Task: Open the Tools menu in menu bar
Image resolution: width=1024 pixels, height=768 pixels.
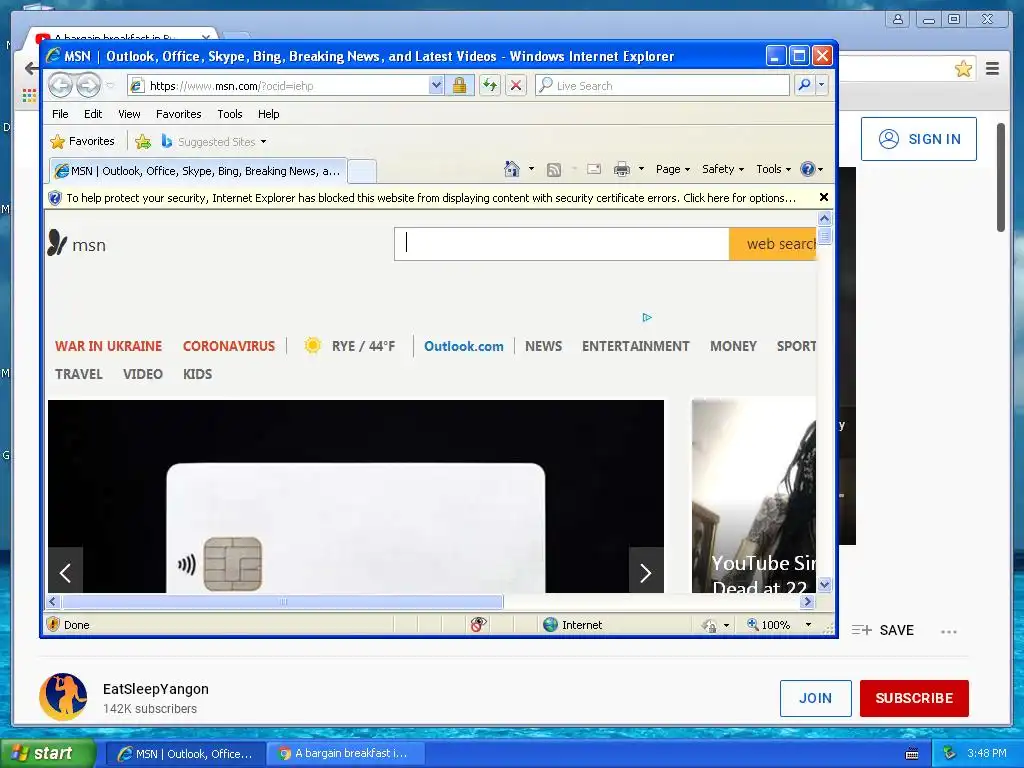Action: click(x=230, y=114)
